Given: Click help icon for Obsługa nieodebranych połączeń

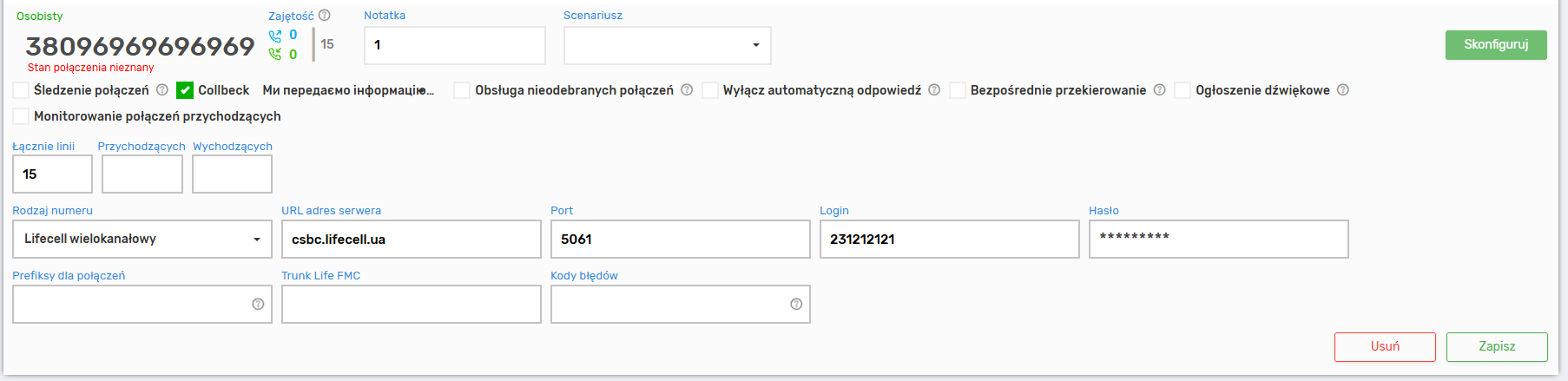Looking at the screenshot, I should click(x=687, y=90).
